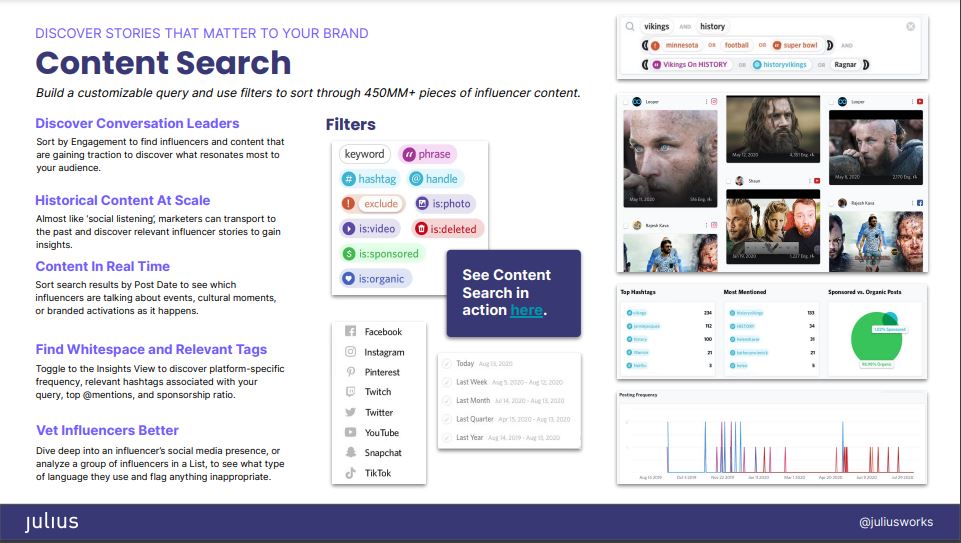Viewport: 961px width, 543px height.
Task: Select the Last Year check circle
Action: tap(447, 438)
